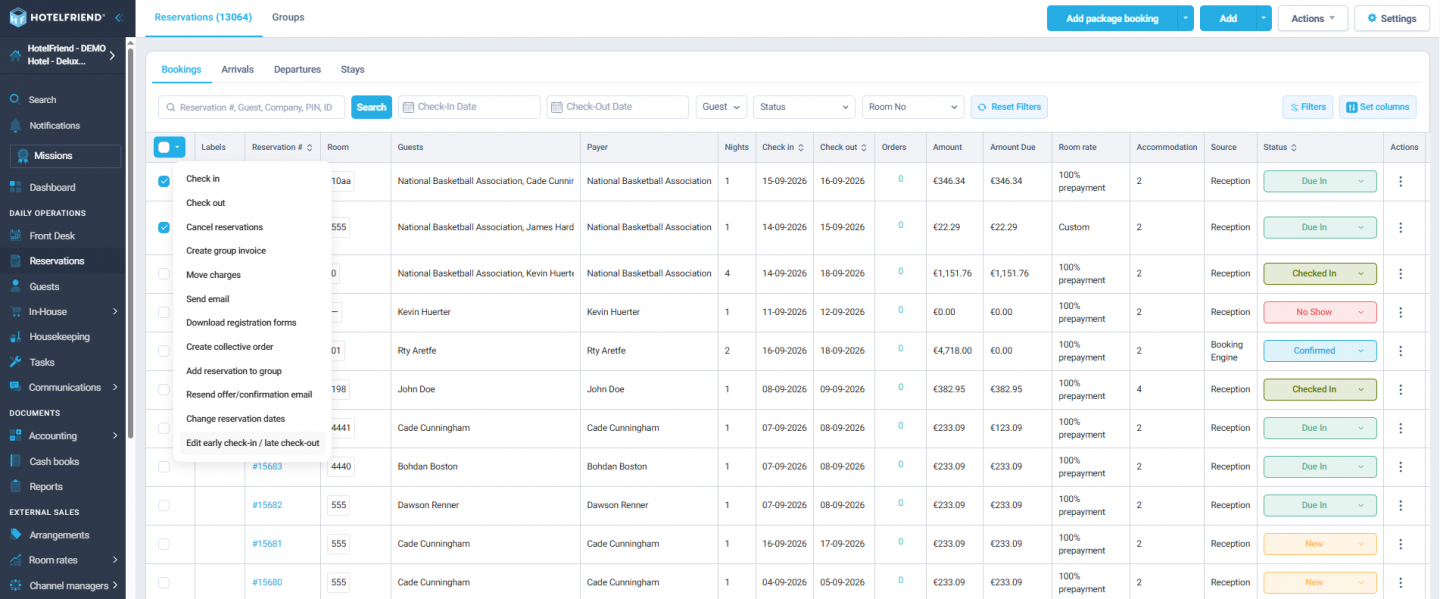The width and height of the screenshot is (1440, 599).
Task: Choose Edit early check-in / late check-out
Action: (x=252, y=443)
